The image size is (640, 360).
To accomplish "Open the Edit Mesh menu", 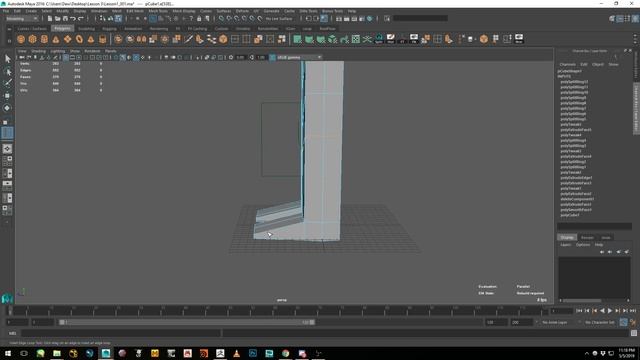I will click(x=135, y=11).
